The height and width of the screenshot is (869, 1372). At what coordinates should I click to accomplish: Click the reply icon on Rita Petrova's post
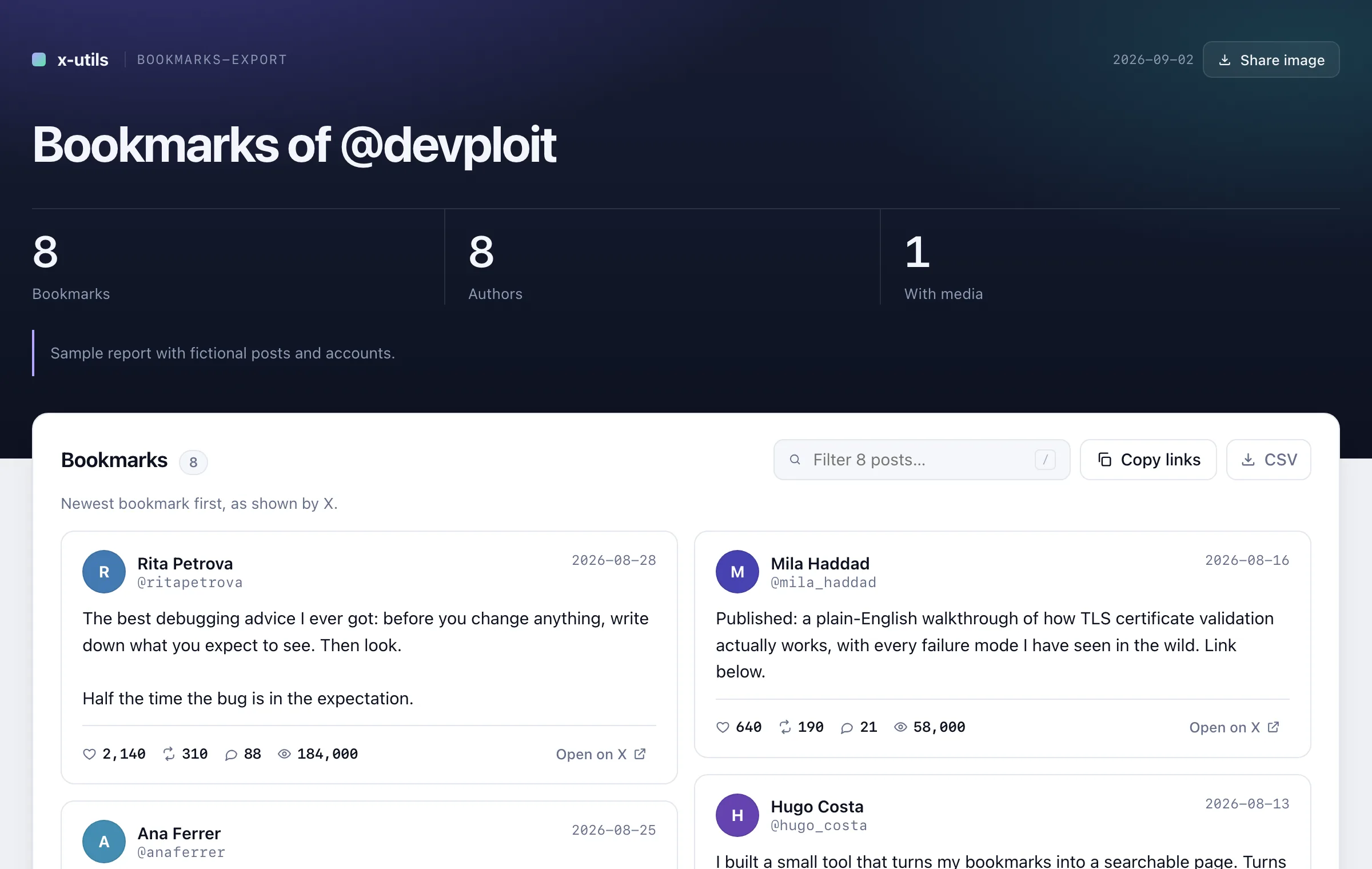[x=231, y=755]
